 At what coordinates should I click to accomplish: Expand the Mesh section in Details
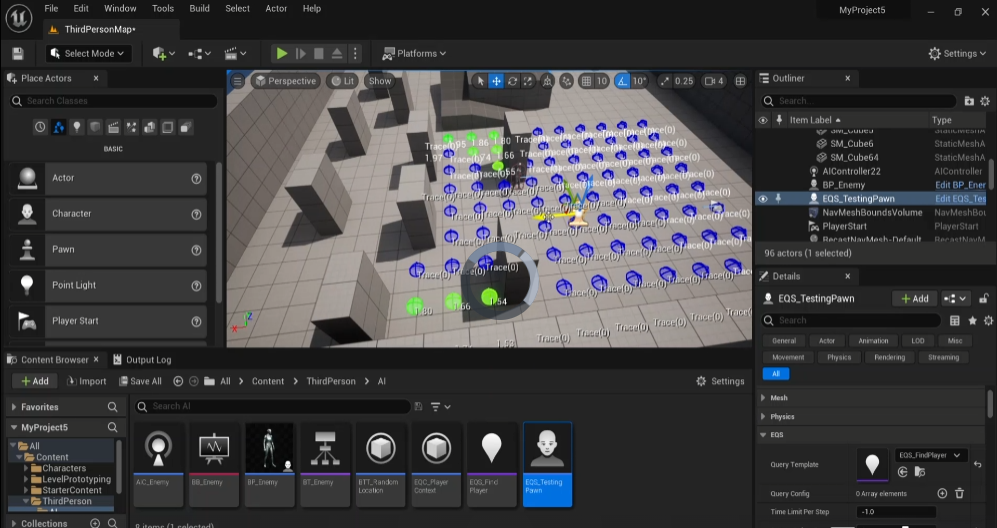point(763,398)
